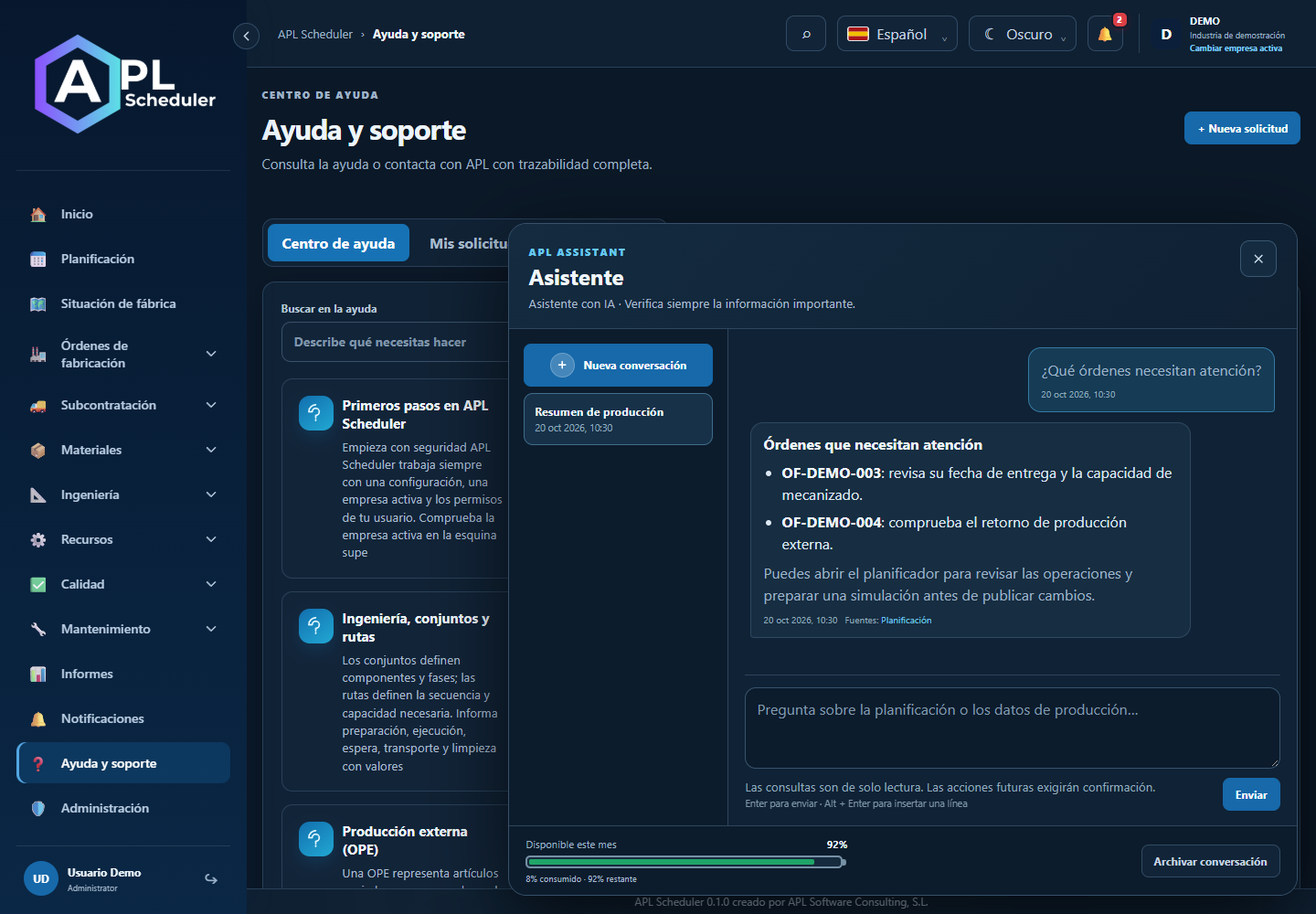This screenshot has height=914, width=1316.
Task: Collapse the sidebar with the back chevron
Action: point(246,36)
